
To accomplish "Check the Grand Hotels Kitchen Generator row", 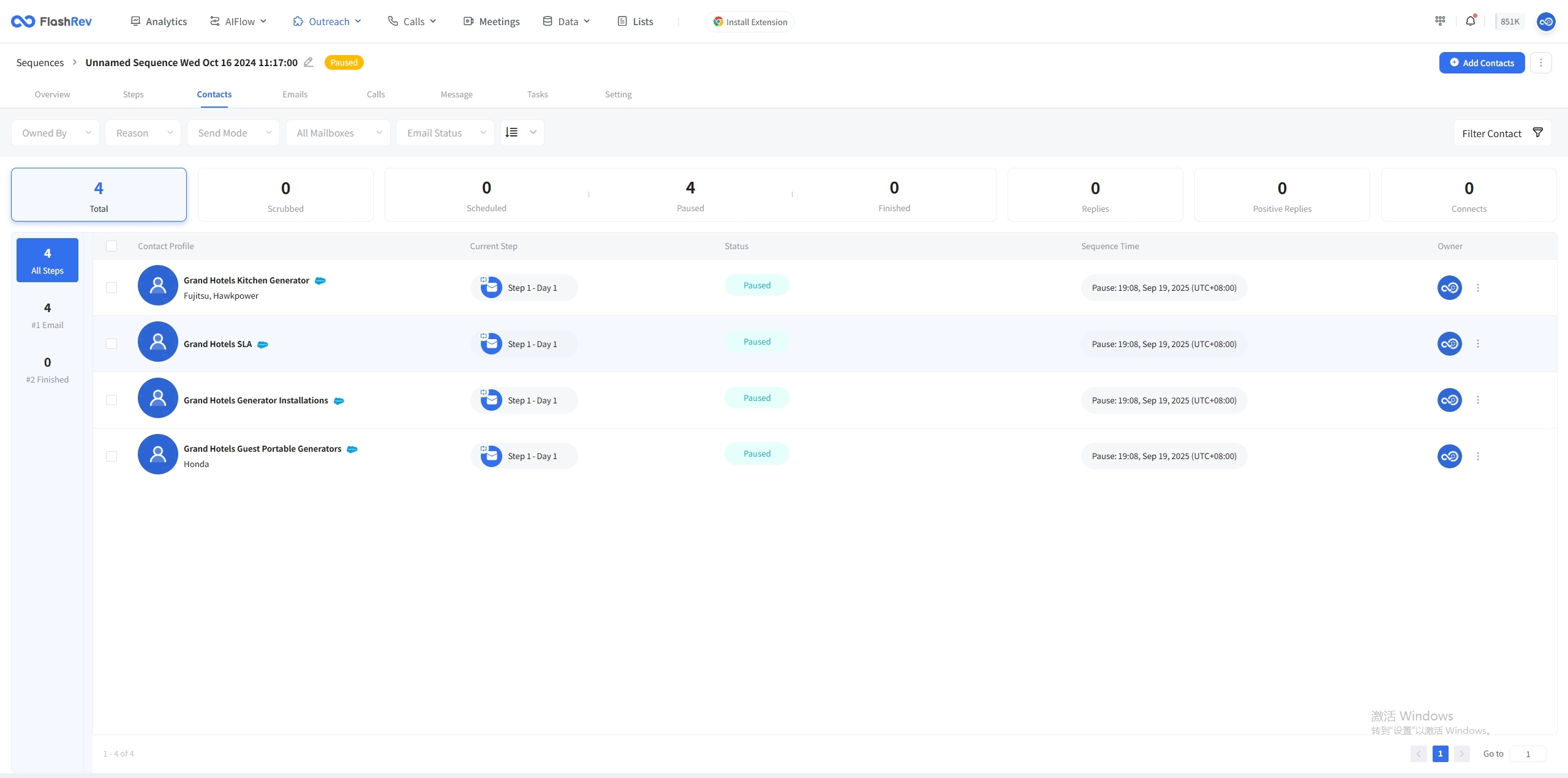I will [111, 288].
